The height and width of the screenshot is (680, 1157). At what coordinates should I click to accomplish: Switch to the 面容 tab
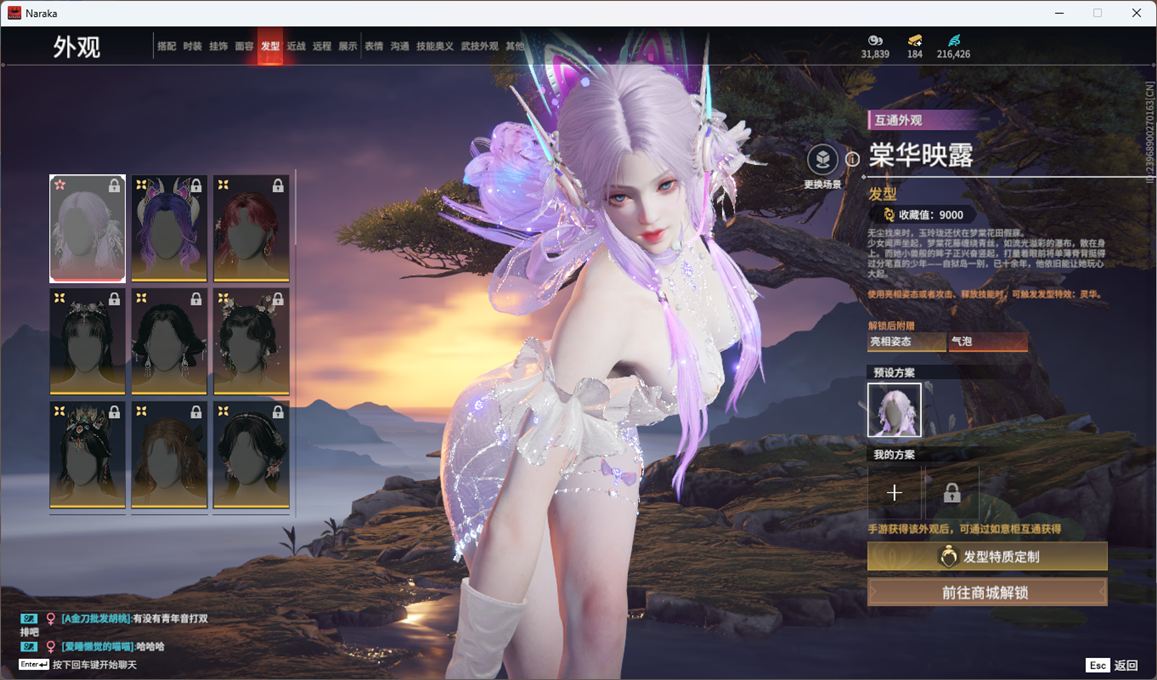(x=244, y=46)
